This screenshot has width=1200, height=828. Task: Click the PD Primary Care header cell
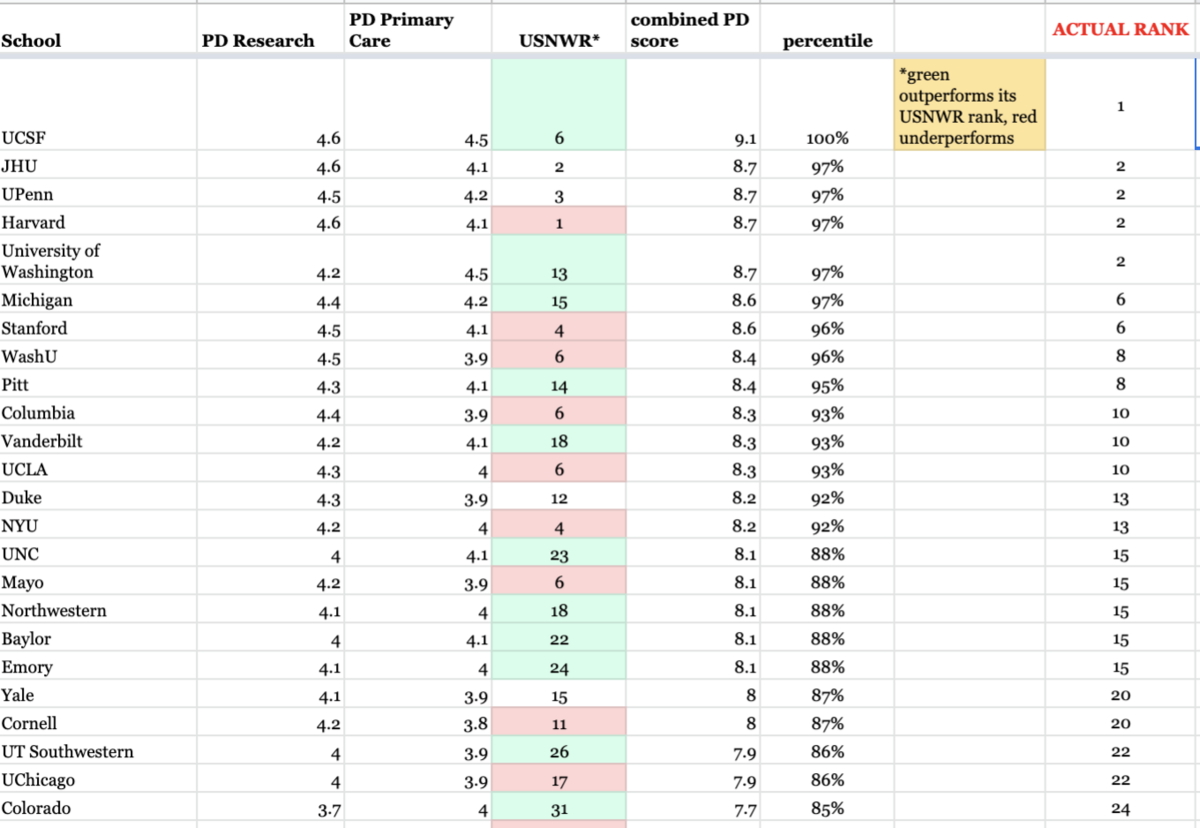pos(400,30)
